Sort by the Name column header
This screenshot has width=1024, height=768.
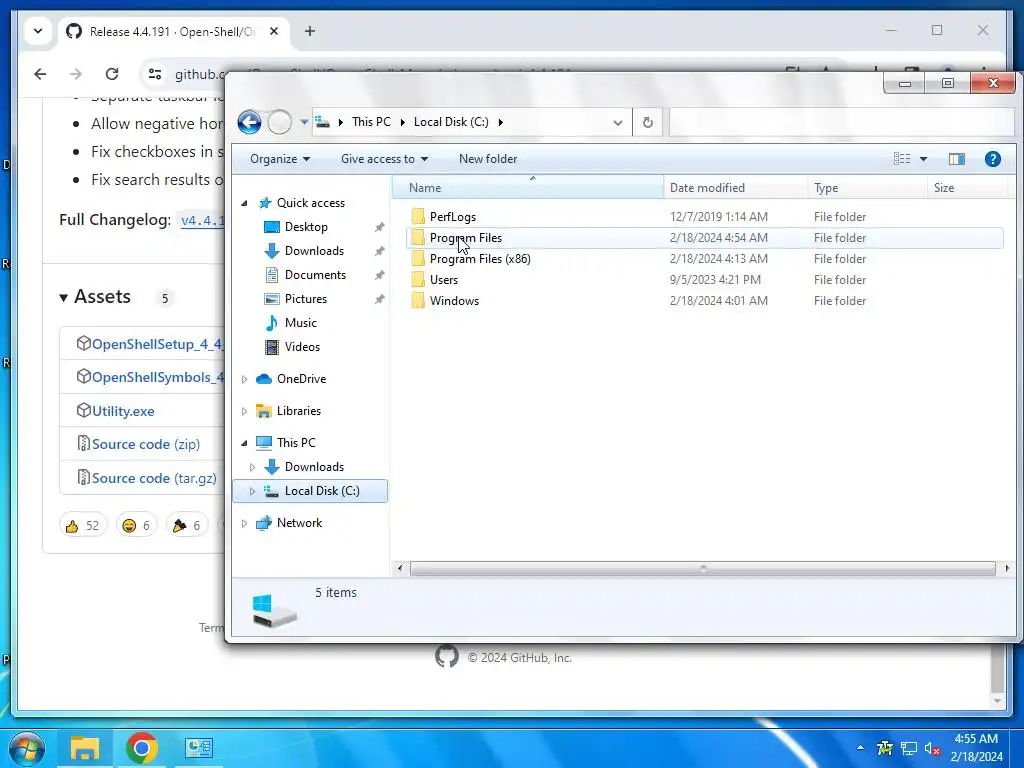(528, 187)
